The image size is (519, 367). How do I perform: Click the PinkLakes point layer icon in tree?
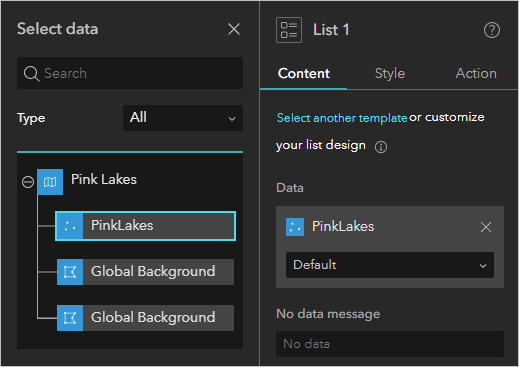70,226
